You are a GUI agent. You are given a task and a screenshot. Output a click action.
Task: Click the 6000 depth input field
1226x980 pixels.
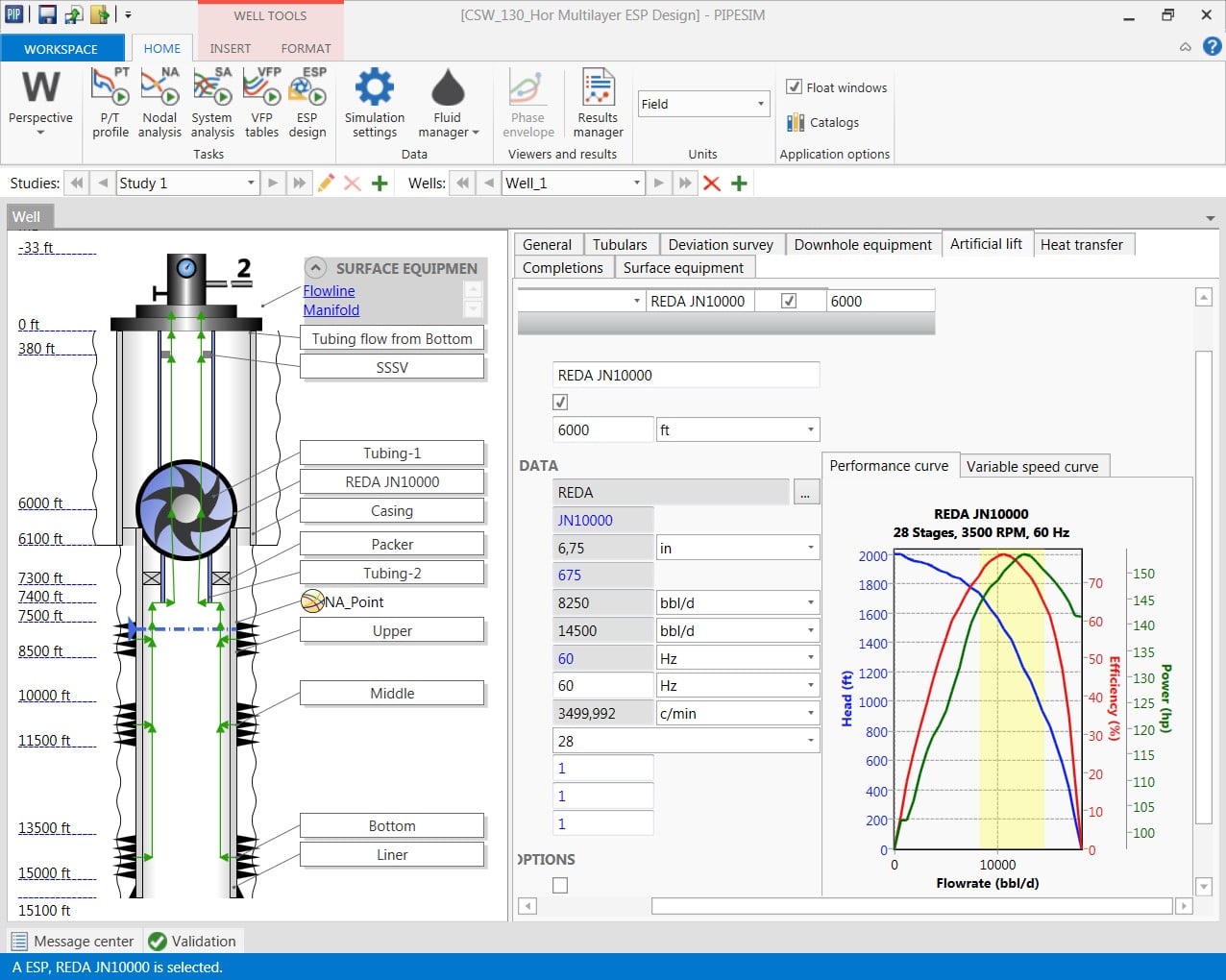tap(603, 429)
